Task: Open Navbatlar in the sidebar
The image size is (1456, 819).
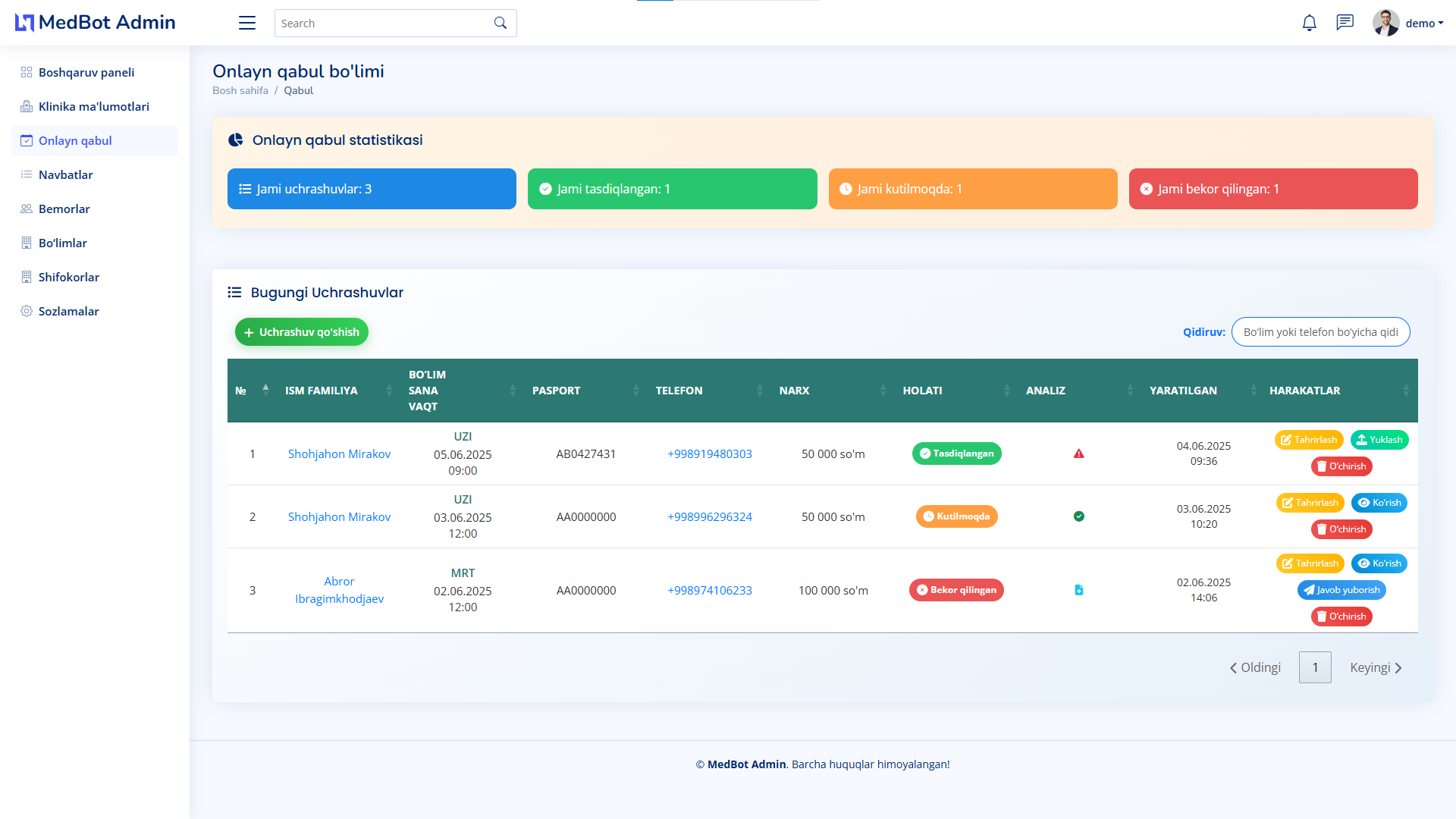Action: pyautogui.click(x=66, y=174)
